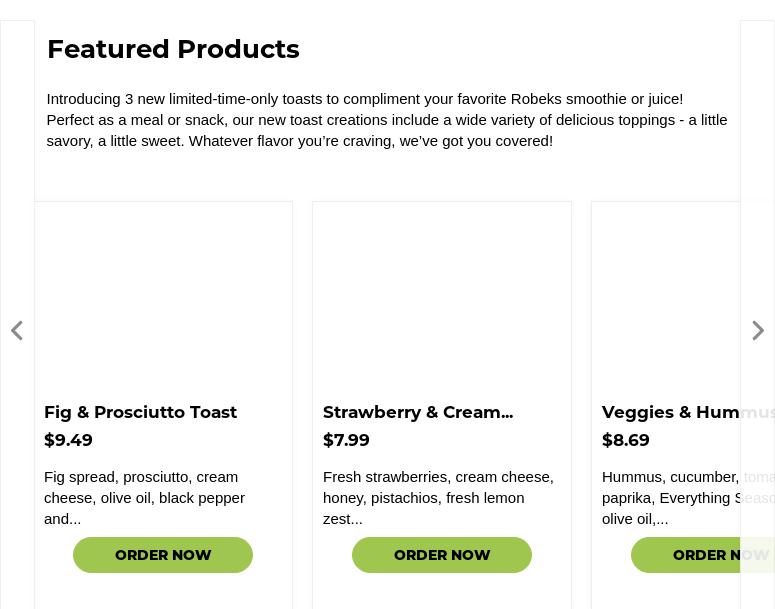The width and height of the screenshot is (775, 609).
Task: Open the Fig & Prosciutto Toast title
Action: click(140, 412)
